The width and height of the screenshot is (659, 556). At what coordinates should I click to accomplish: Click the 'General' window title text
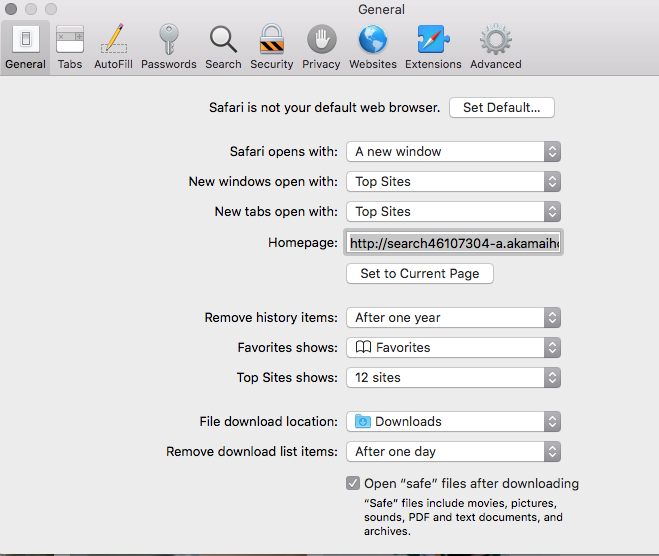381,9
